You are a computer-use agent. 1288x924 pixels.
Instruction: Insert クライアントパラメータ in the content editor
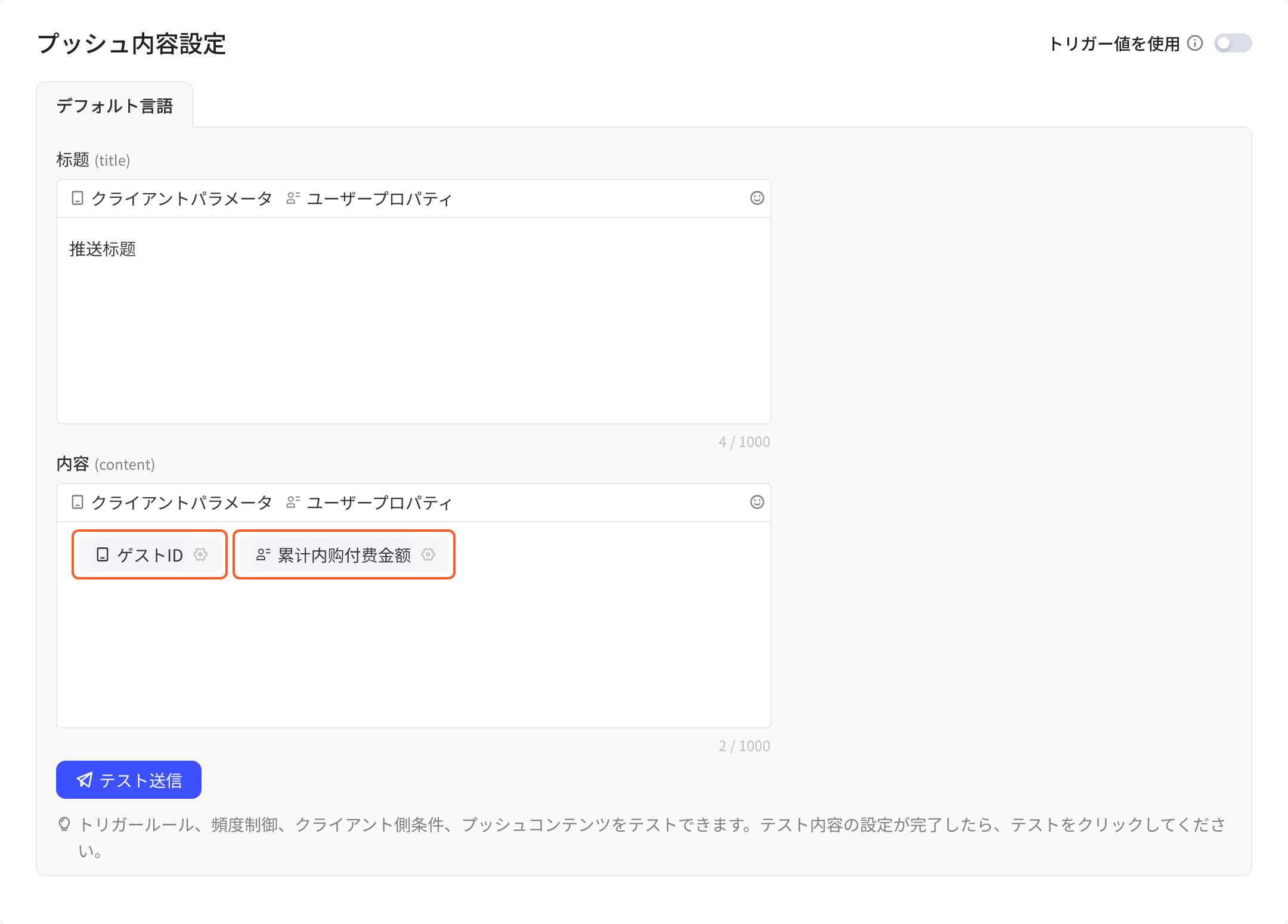[x=171, y=503]
